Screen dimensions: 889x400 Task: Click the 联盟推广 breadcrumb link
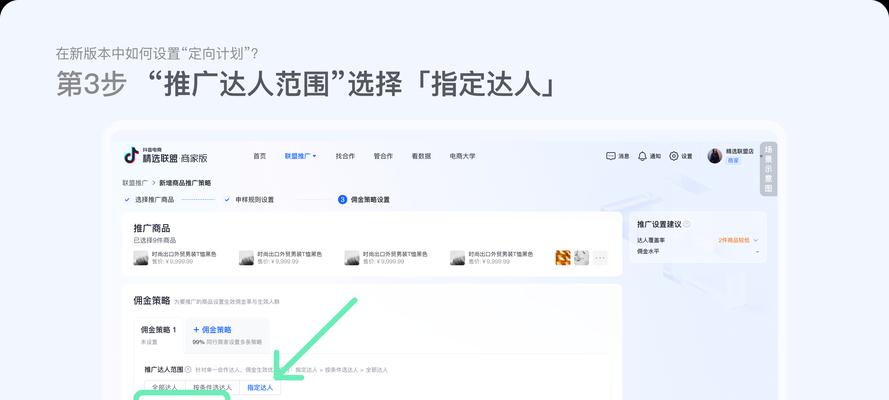(135, 183)
